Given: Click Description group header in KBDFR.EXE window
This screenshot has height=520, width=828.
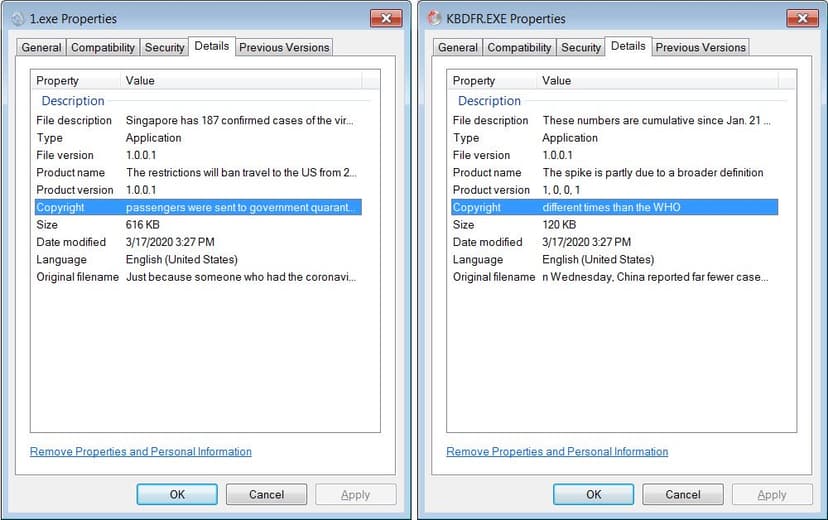Looking at the screenshot, I should click(x=490, y=101).
